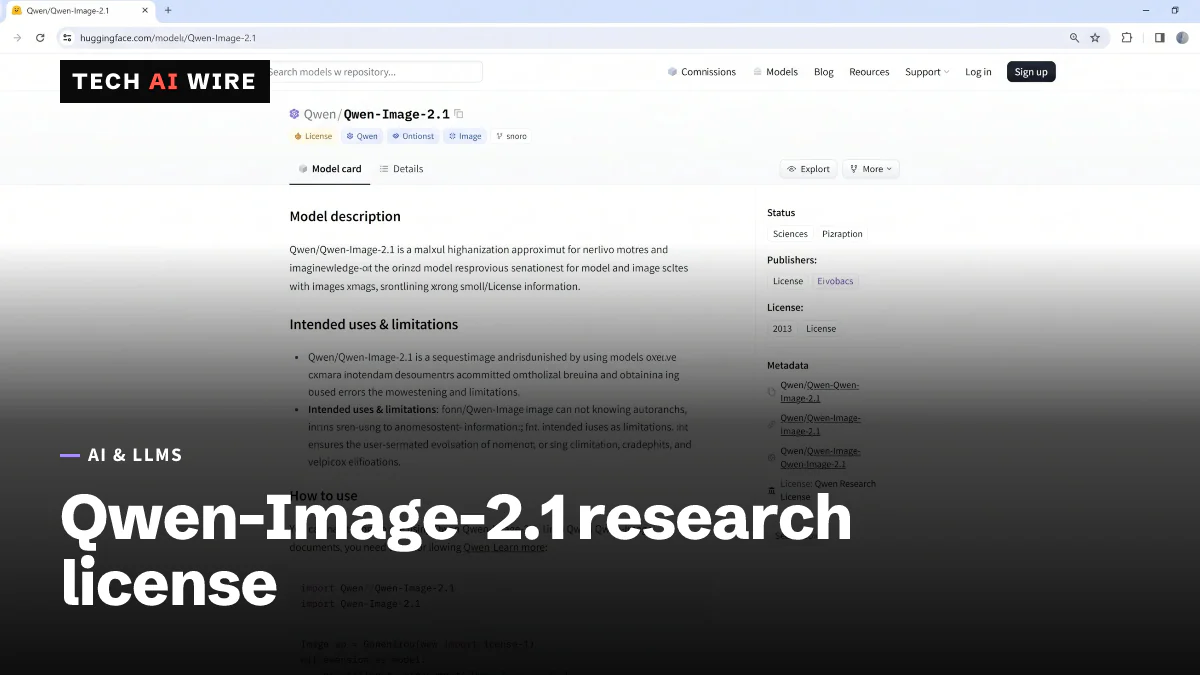1200x675 pixels.
Task: Click the Status sidebar heading
Action: click(781, 213)
